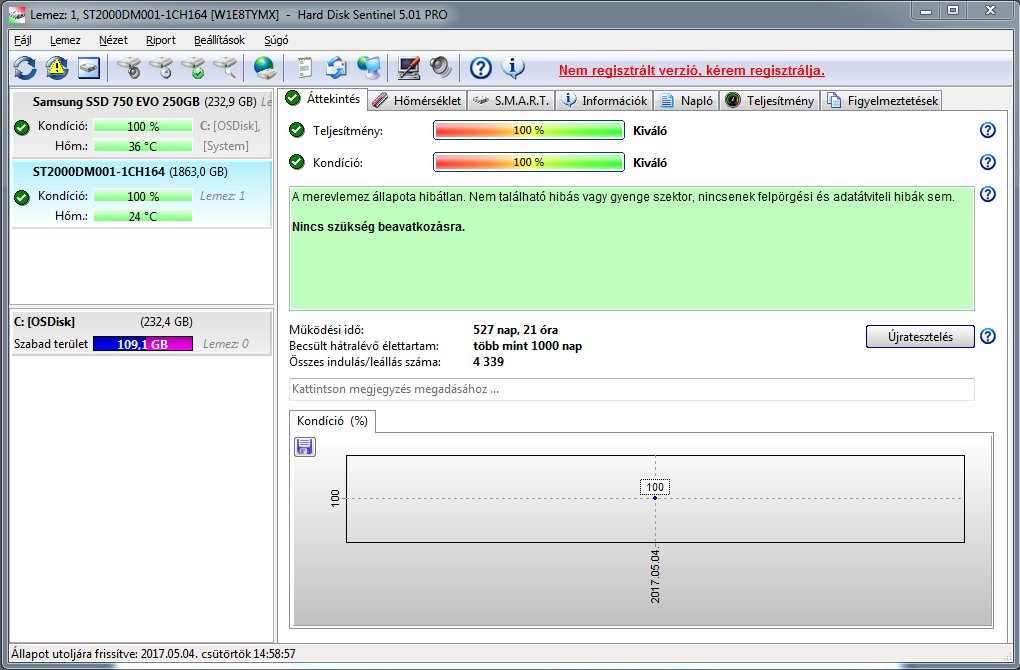The image size is (1020, 670).
Task: Click the question mark help toolbar icon
Action: (481, 68)
